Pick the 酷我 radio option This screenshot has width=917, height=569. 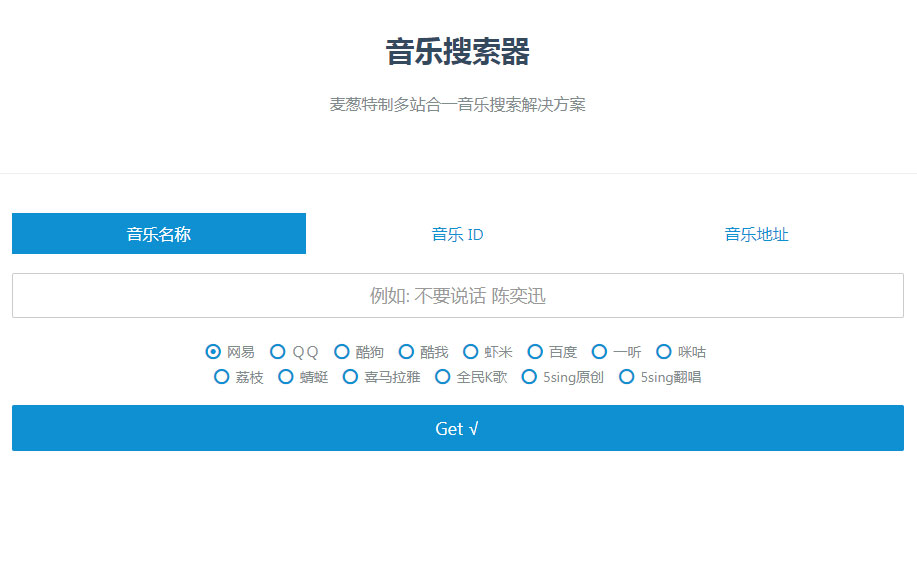pos(406,352)
